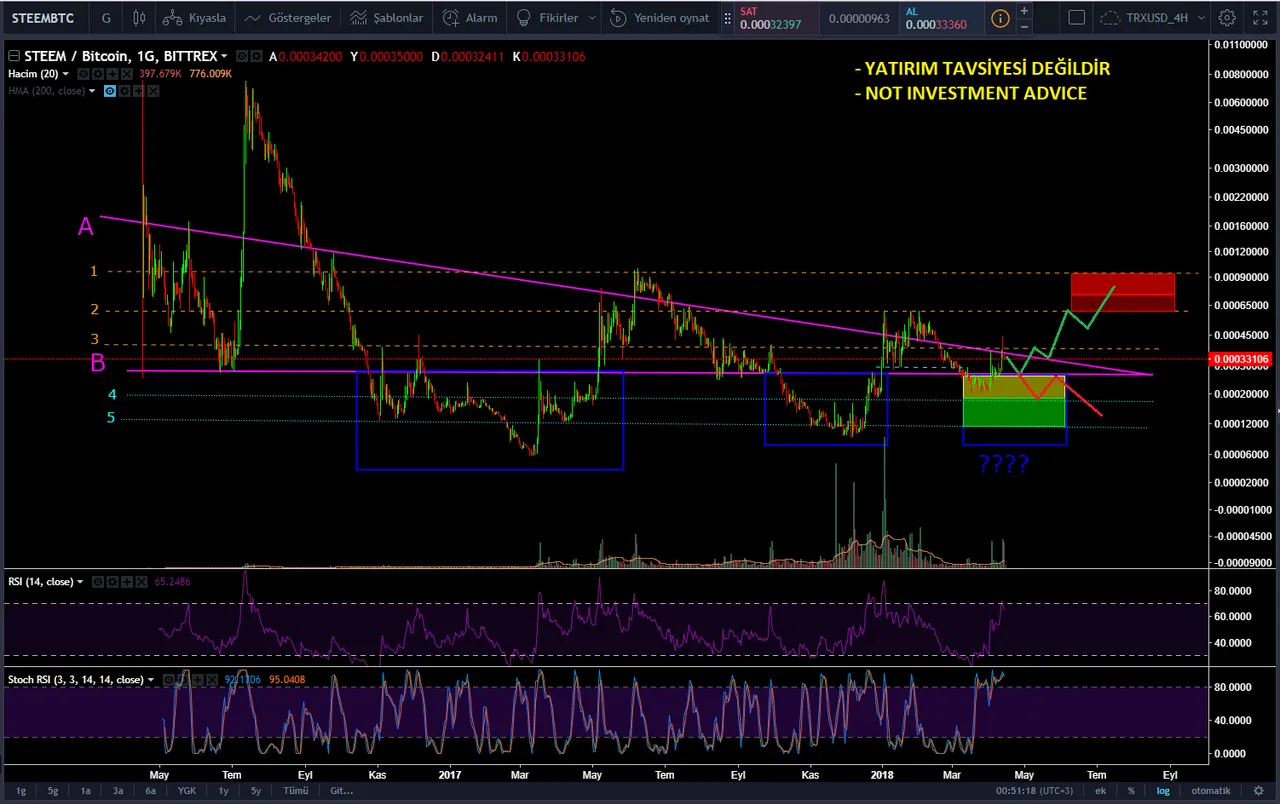The width and height of the screenshot is (1280, 804).
Task: Select 5y time range
Action: click(x=256, y=790)
